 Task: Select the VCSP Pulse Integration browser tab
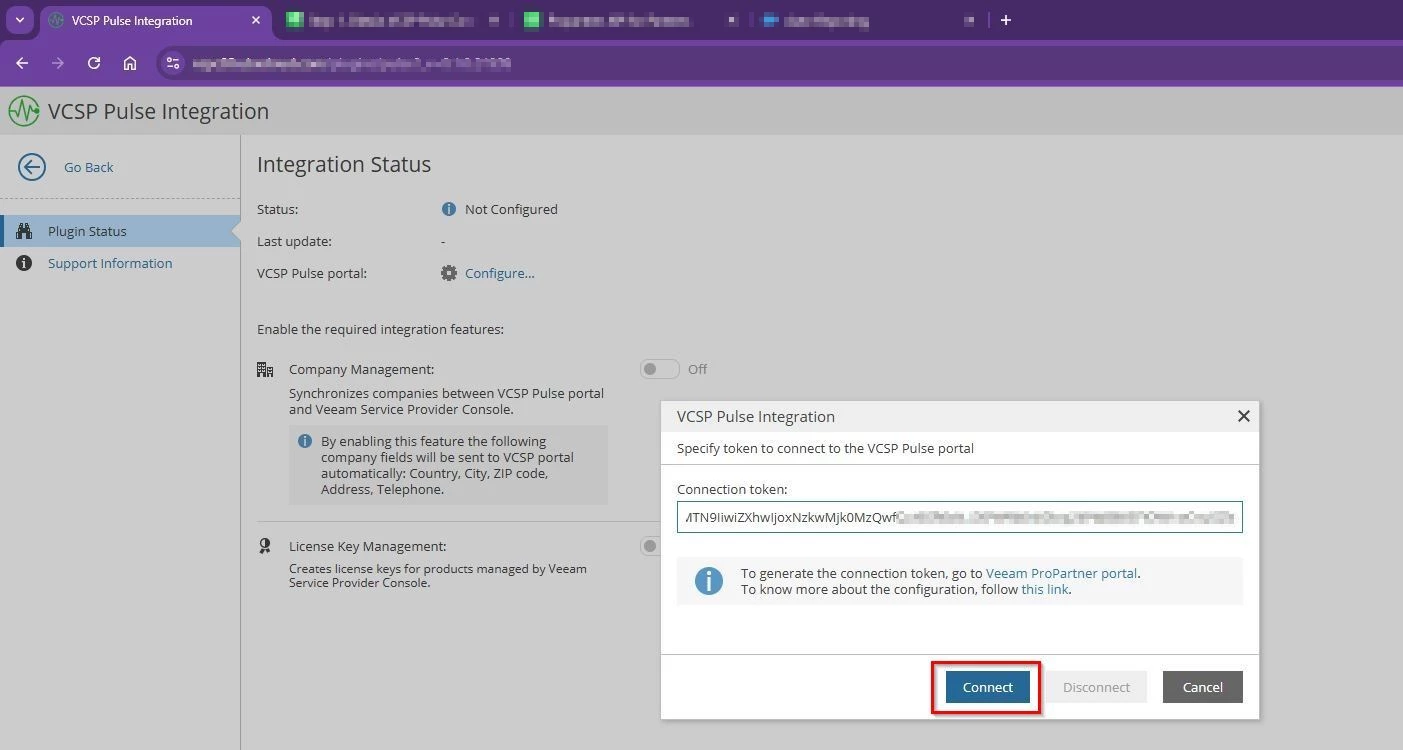pos(156,20)
